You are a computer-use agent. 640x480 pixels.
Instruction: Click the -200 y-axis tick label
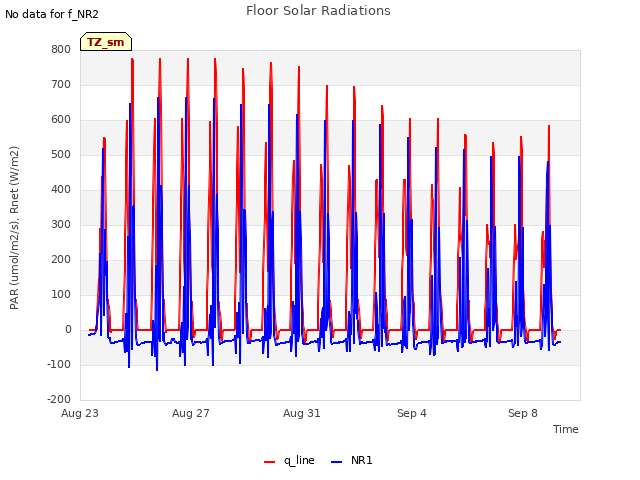tap(59, 400)
